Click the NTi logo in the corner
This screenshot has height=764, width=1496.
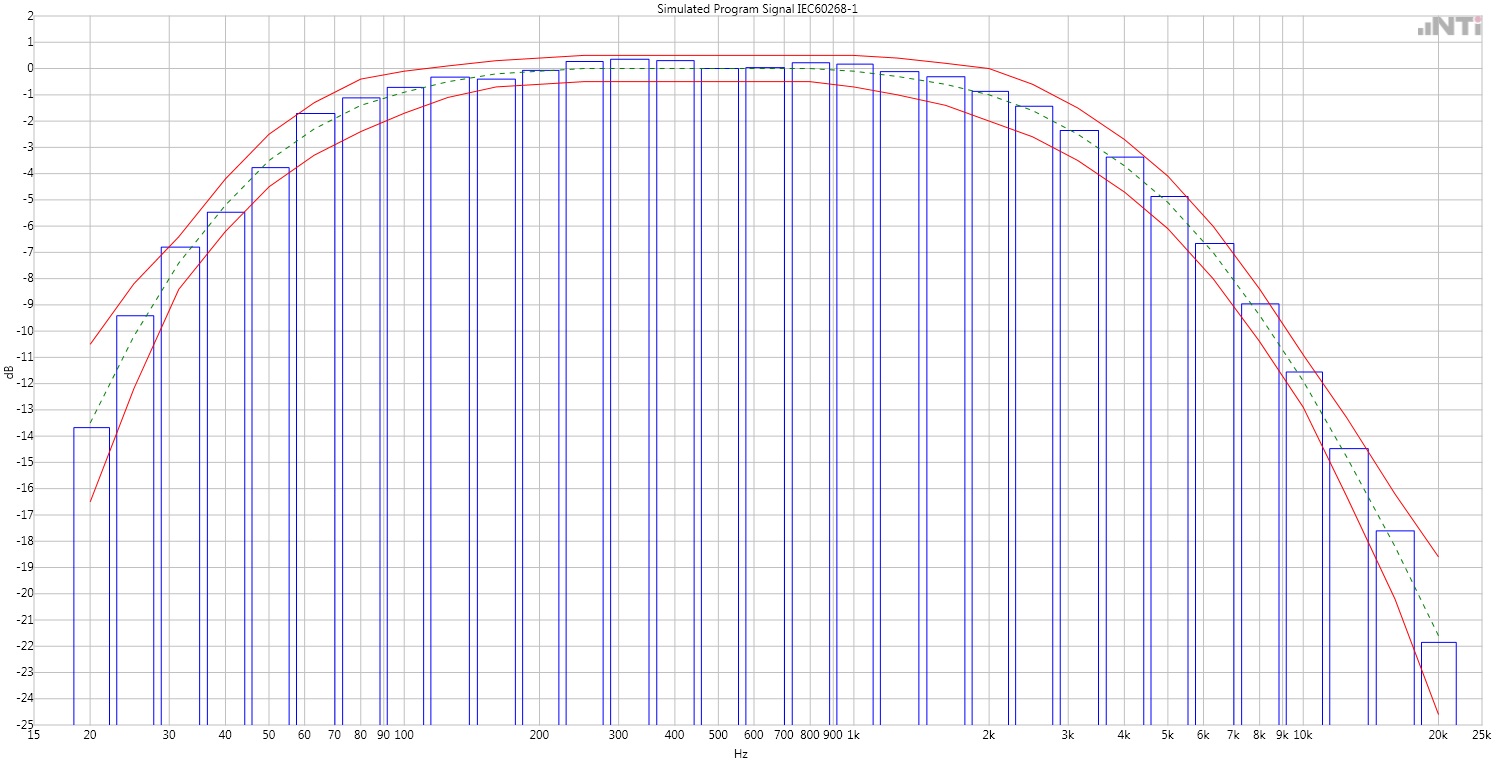point(1451,27)
